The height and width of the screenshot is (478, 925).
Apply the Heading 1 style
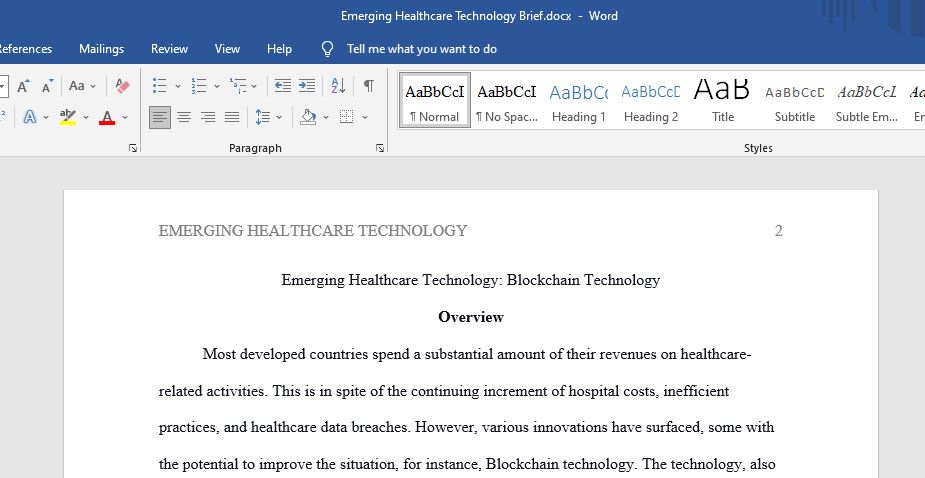tap(579, 100)
